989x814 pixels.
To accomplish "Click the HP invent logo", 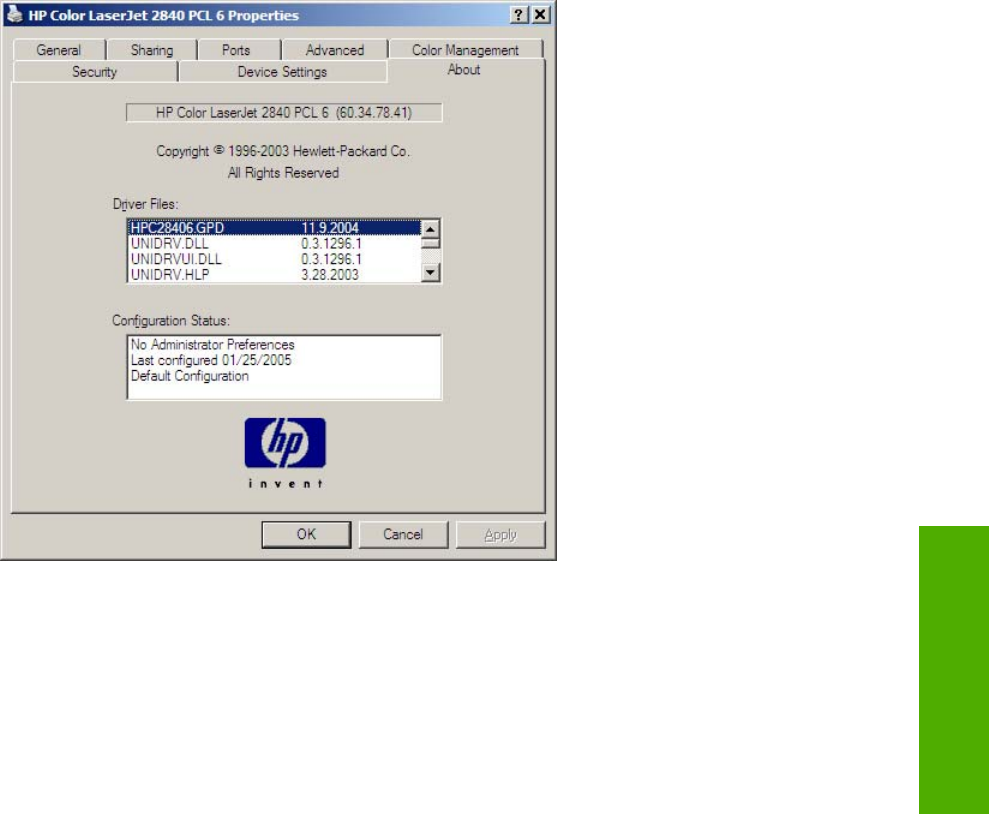I will click(x=285, y=453).
